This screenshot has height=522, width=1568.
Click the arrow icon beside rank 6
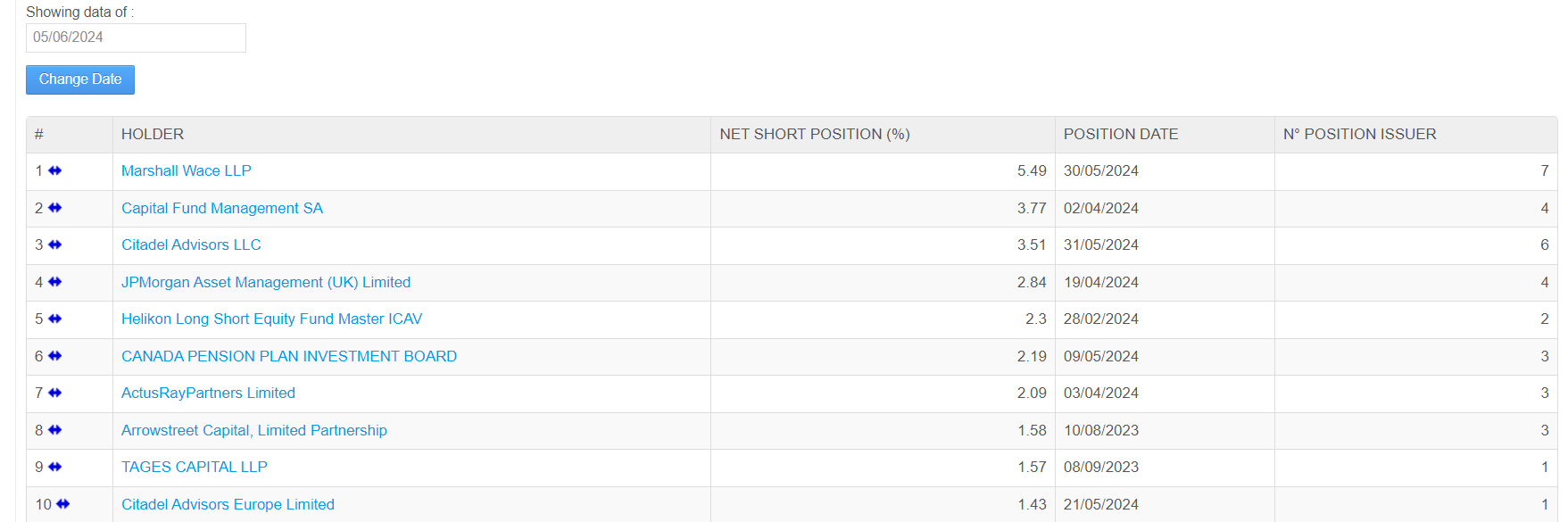[55, 356]
